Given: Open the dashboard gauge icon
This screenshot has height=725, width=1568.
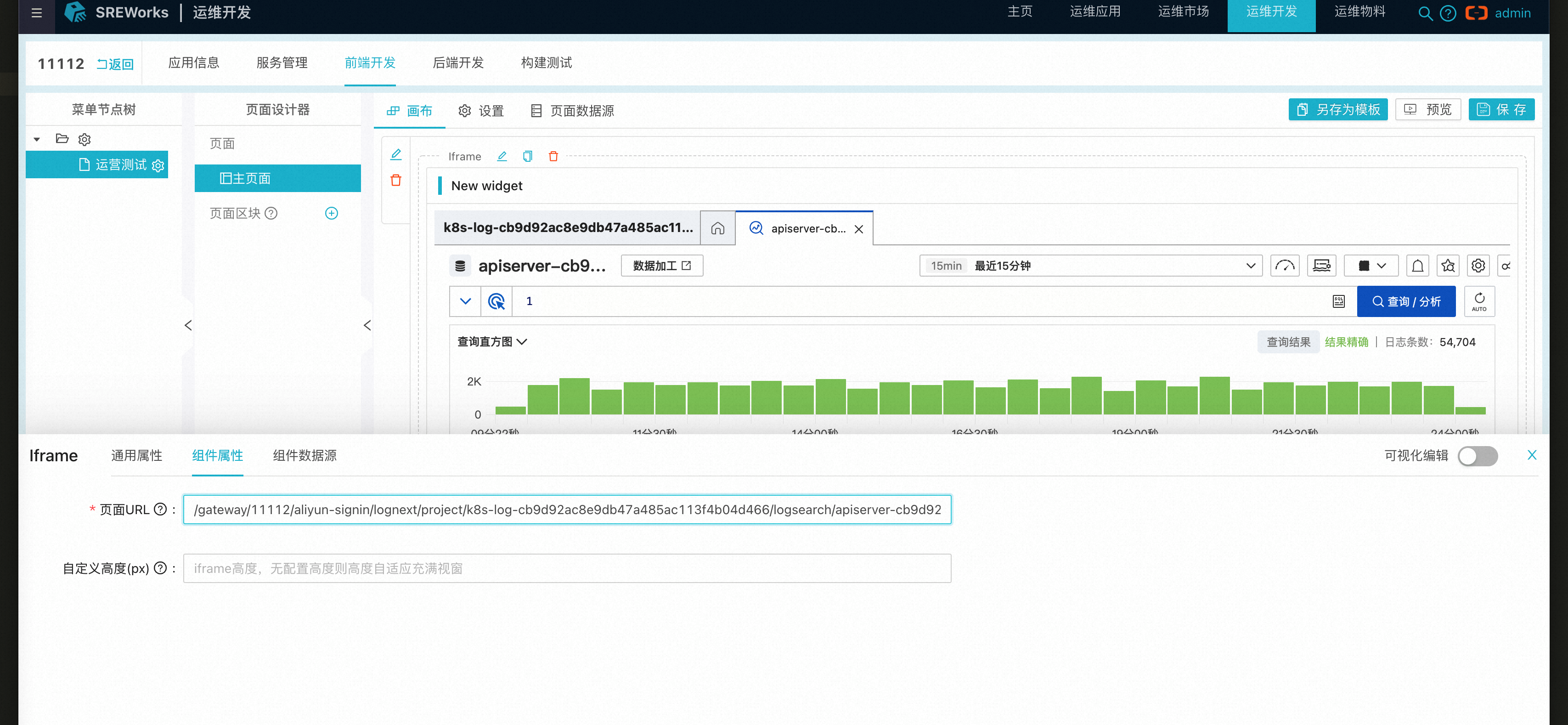Looking at the screenshot, I should click(1284, 266).
